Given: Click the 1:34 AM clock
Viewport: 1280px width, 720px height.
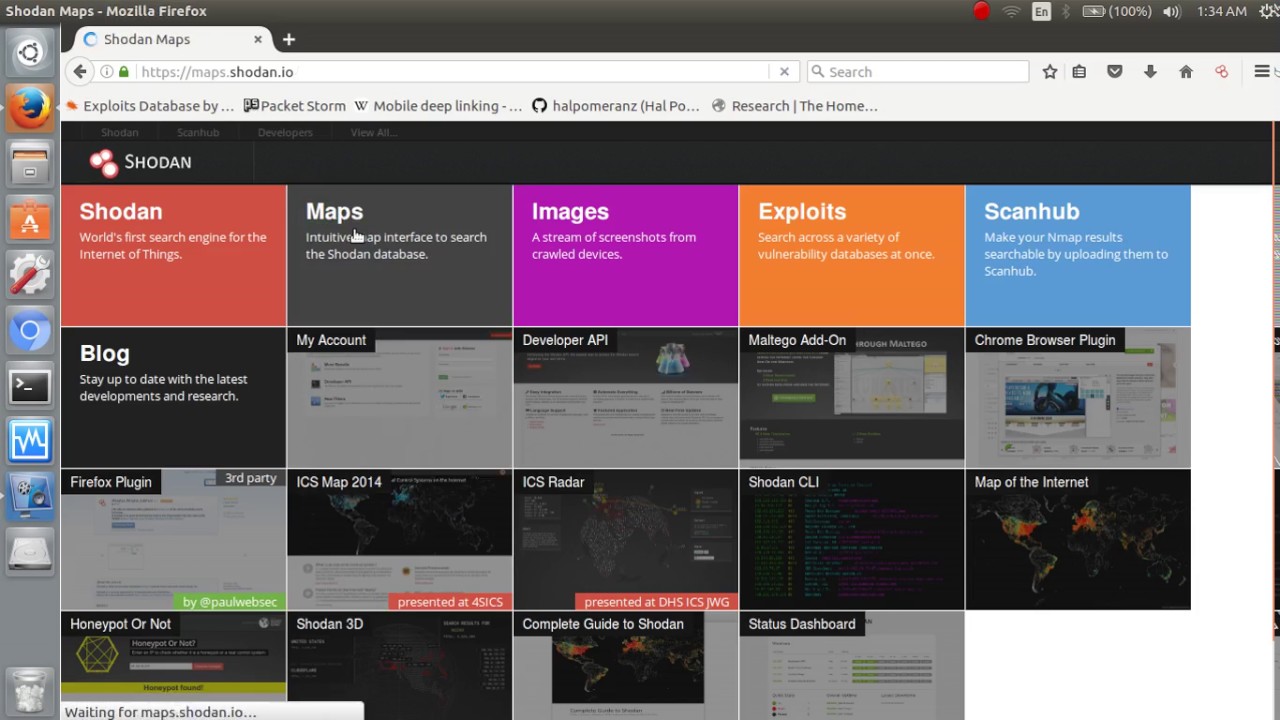Looking at the screenshot, I should point(1222,12).
